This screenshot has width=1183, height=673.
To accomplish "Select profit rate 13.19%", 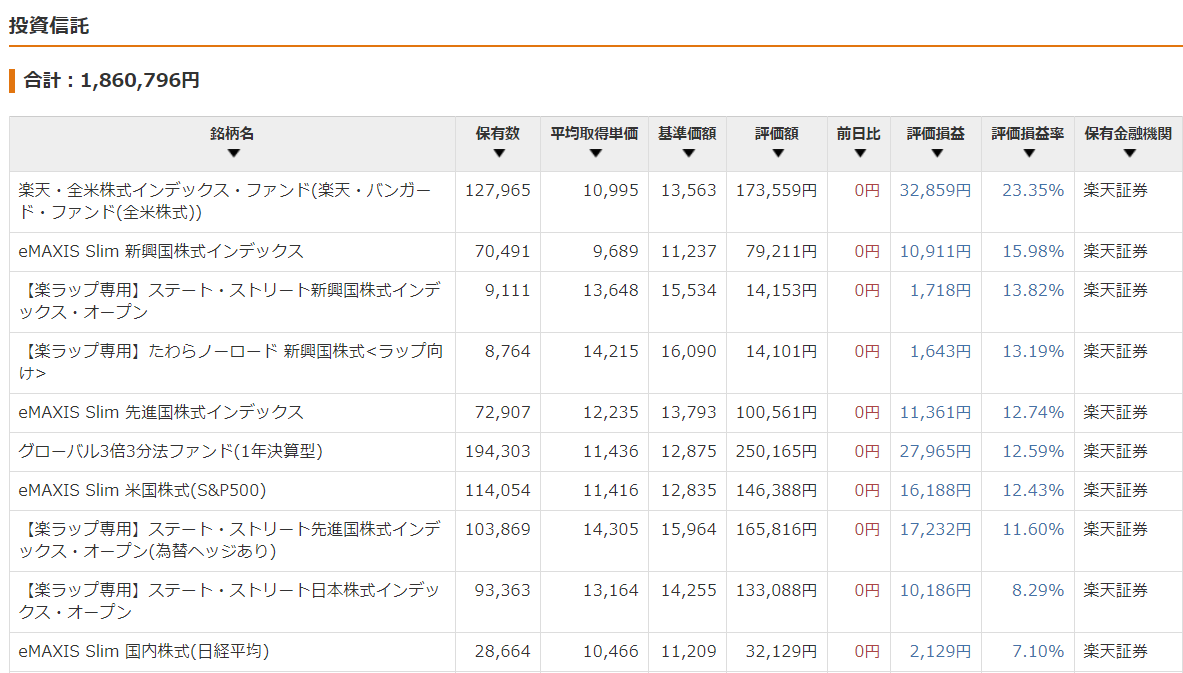I will pyautogui.click(x=1033, y=352).
